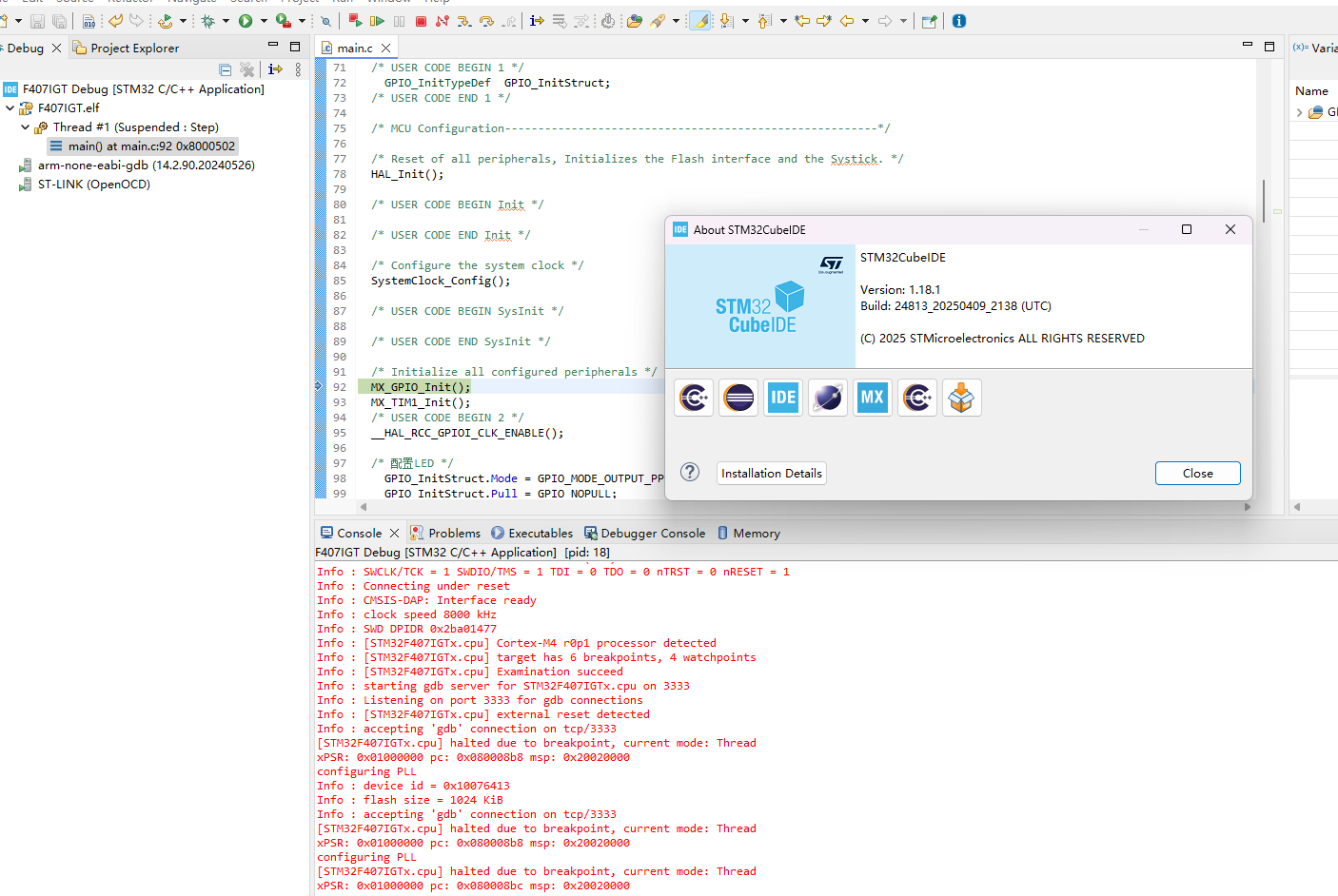The image size is (1338, 896).
Task: Click the Step Over icon
Action: click(486, 21)
